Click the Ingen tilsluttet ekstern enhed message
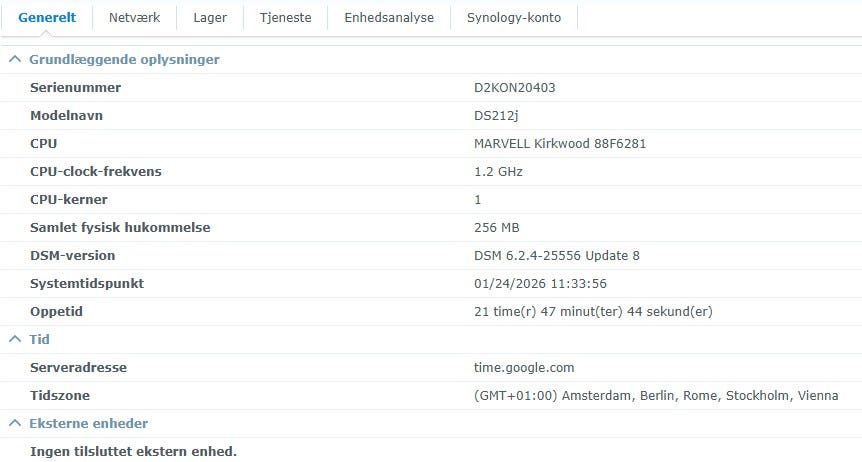Screen dimensions: 862x462 (134, 451)
